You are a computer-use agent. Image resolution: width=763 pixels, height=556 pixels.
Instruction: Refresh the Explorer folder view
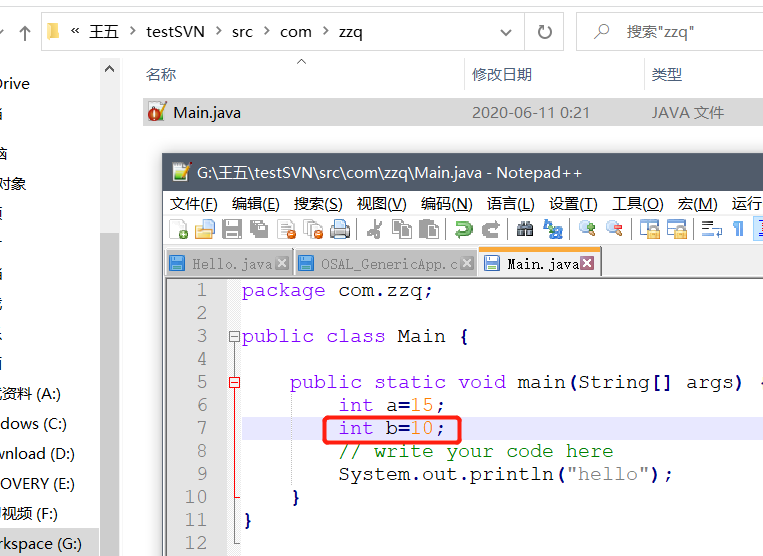tap(545, 32)
